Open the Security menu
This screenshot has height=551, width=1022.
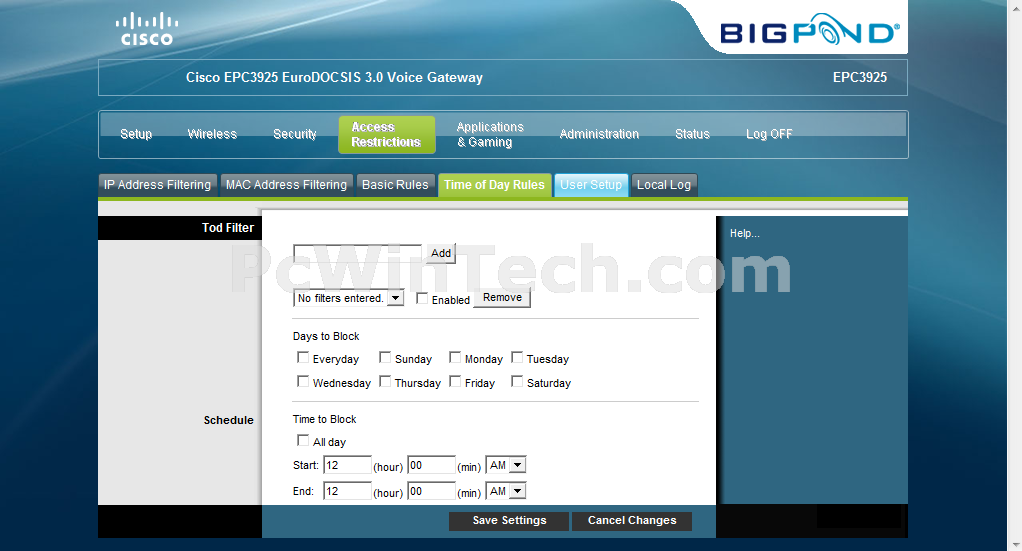(295, 134)
